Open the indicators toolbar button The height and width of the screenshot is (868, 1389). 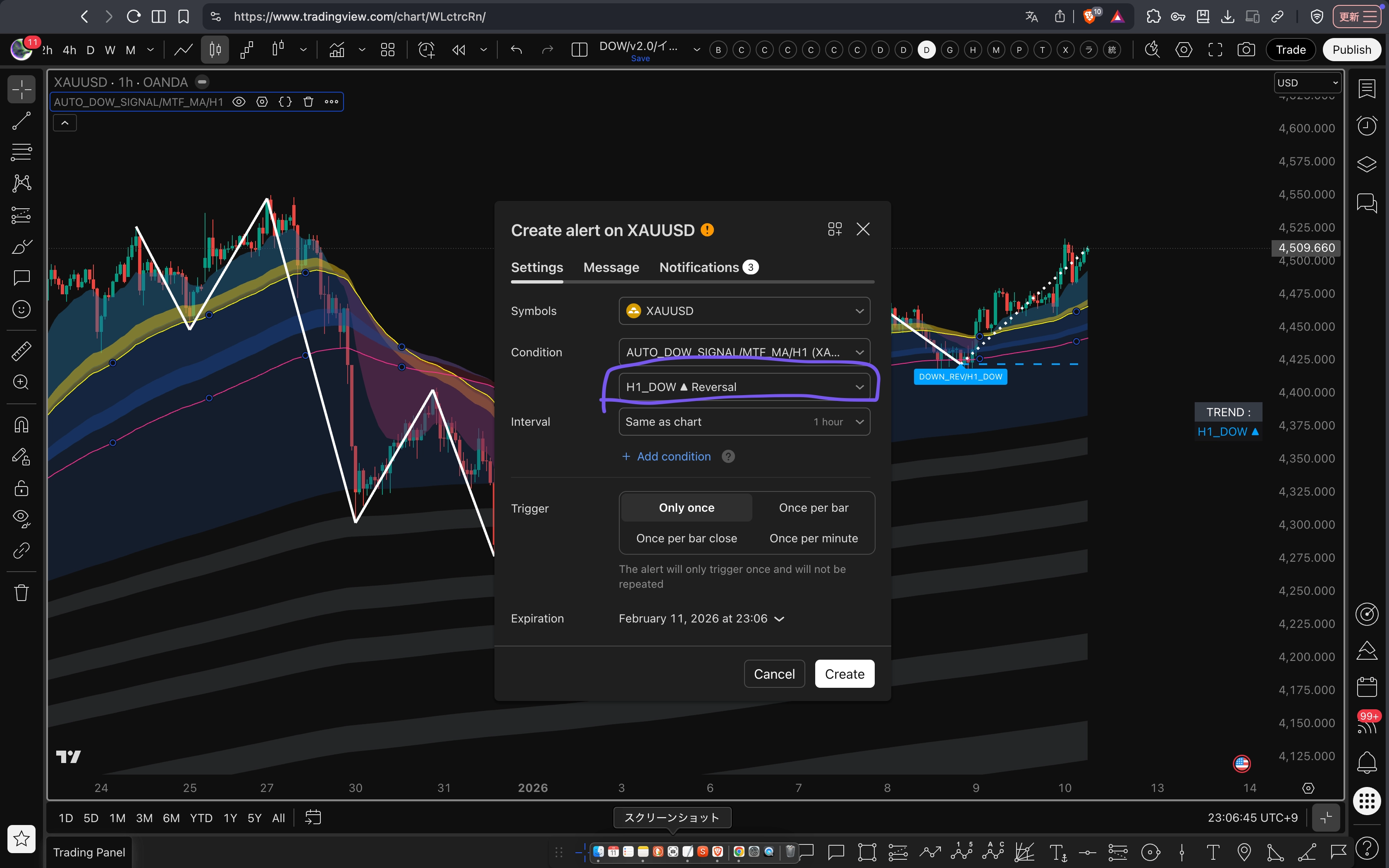point(337,50)
